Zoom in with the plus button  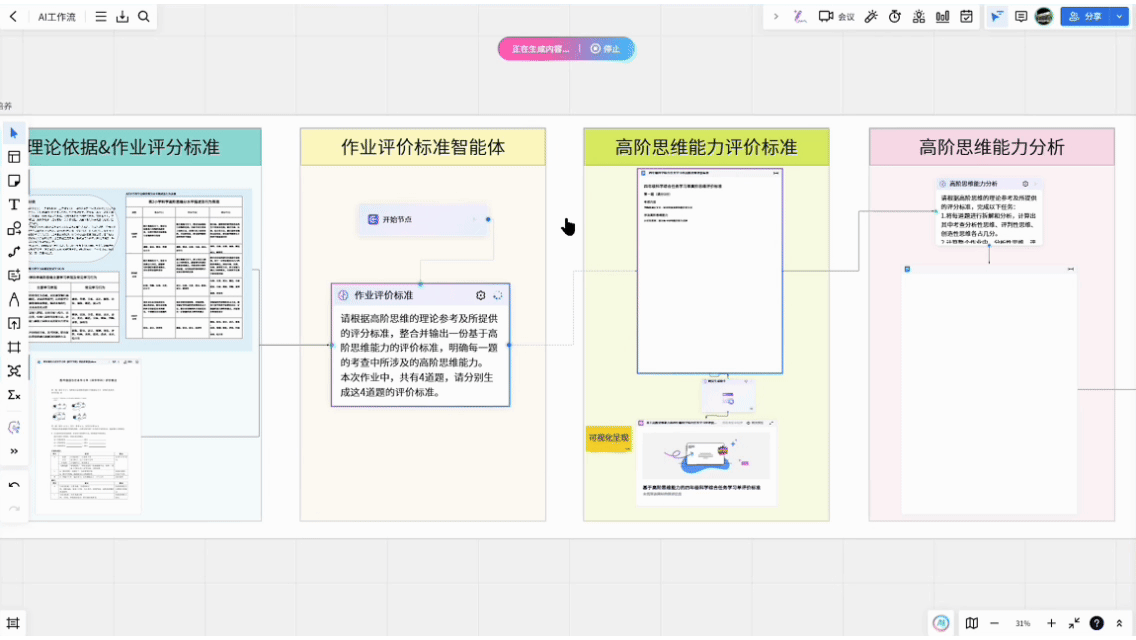click(x=1051, y=623)
